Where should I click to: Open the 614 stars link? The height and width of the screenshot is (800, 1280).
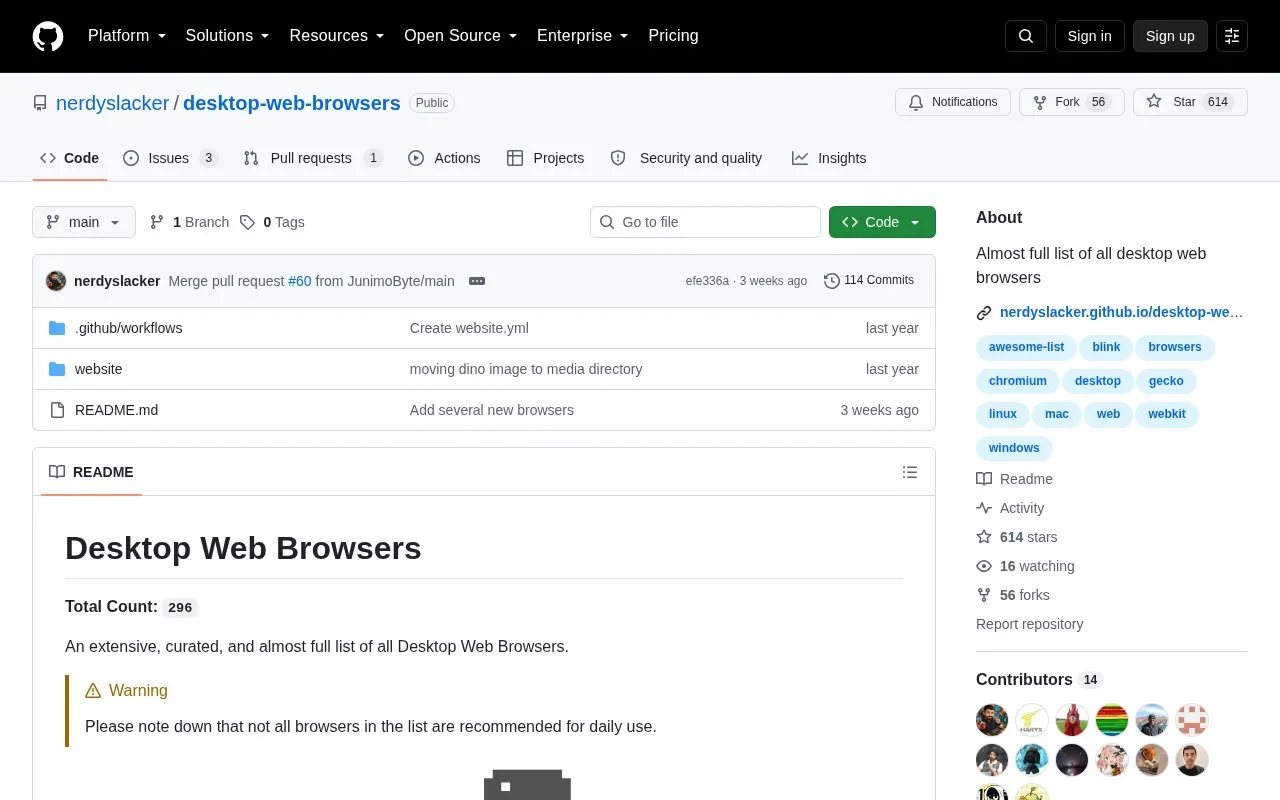point(1028,537)
